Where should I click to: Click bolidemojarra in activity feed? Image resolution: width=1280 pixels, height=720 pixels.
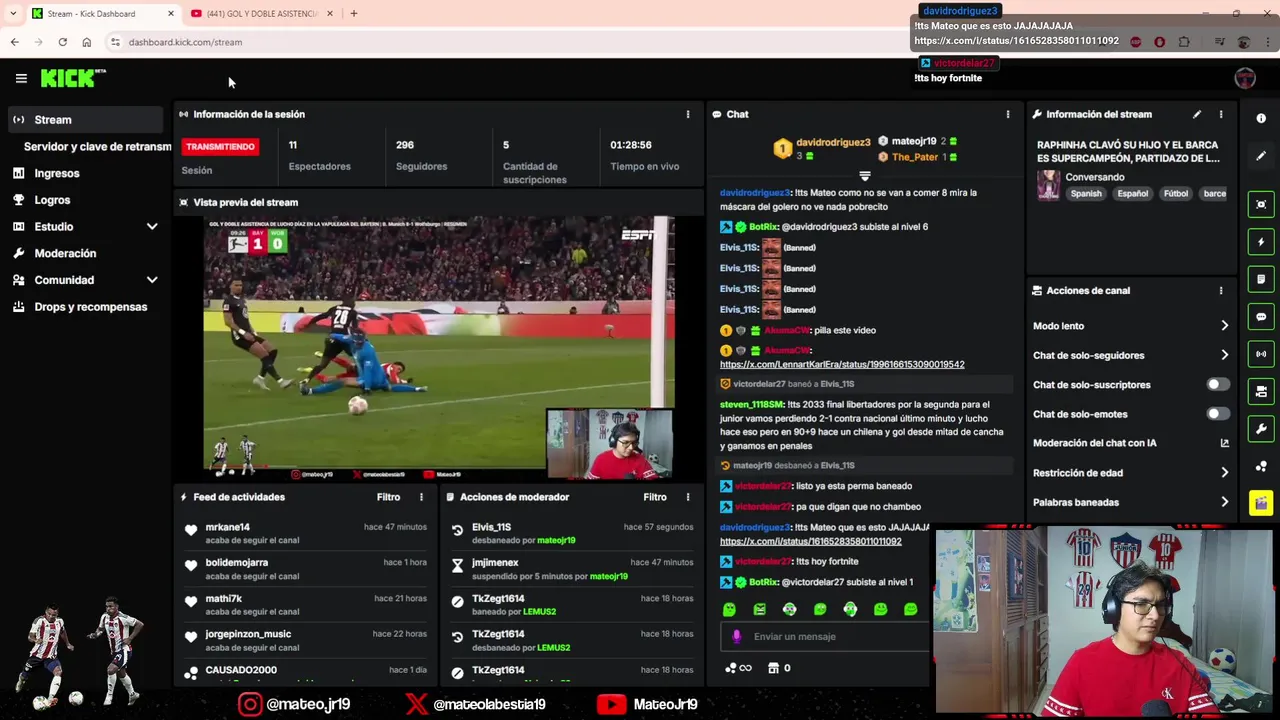tap(237, 562)
